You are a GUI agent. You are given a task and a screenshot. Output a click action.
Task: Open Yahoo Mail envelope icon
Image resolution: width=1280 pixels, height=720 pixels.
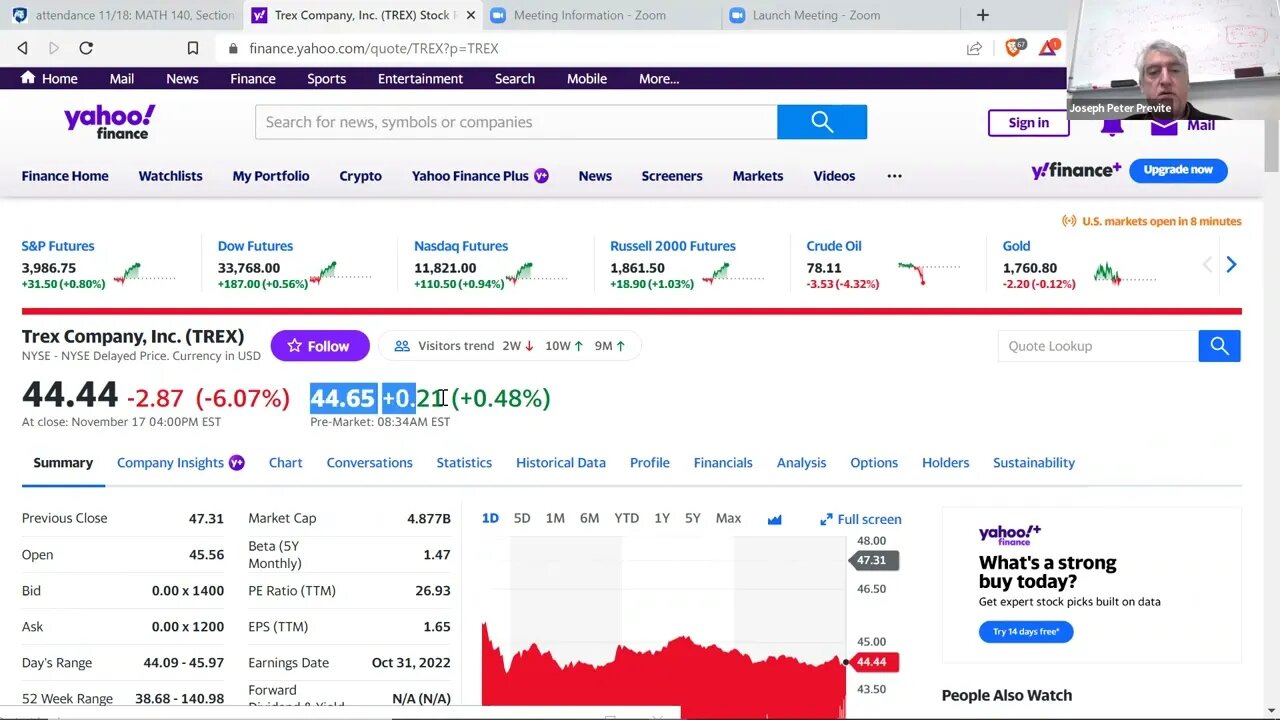coord(1164,125)
